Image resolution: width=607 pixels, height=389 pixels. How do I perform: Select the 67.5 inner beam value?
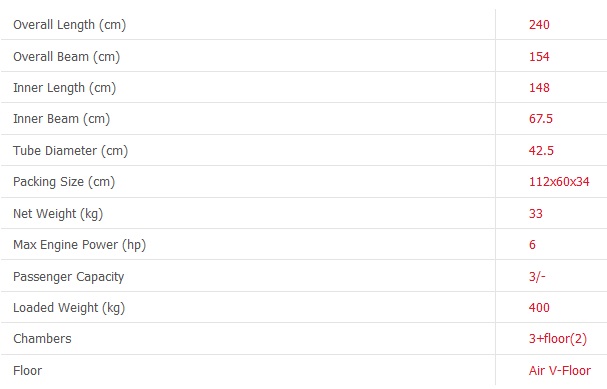541,119
